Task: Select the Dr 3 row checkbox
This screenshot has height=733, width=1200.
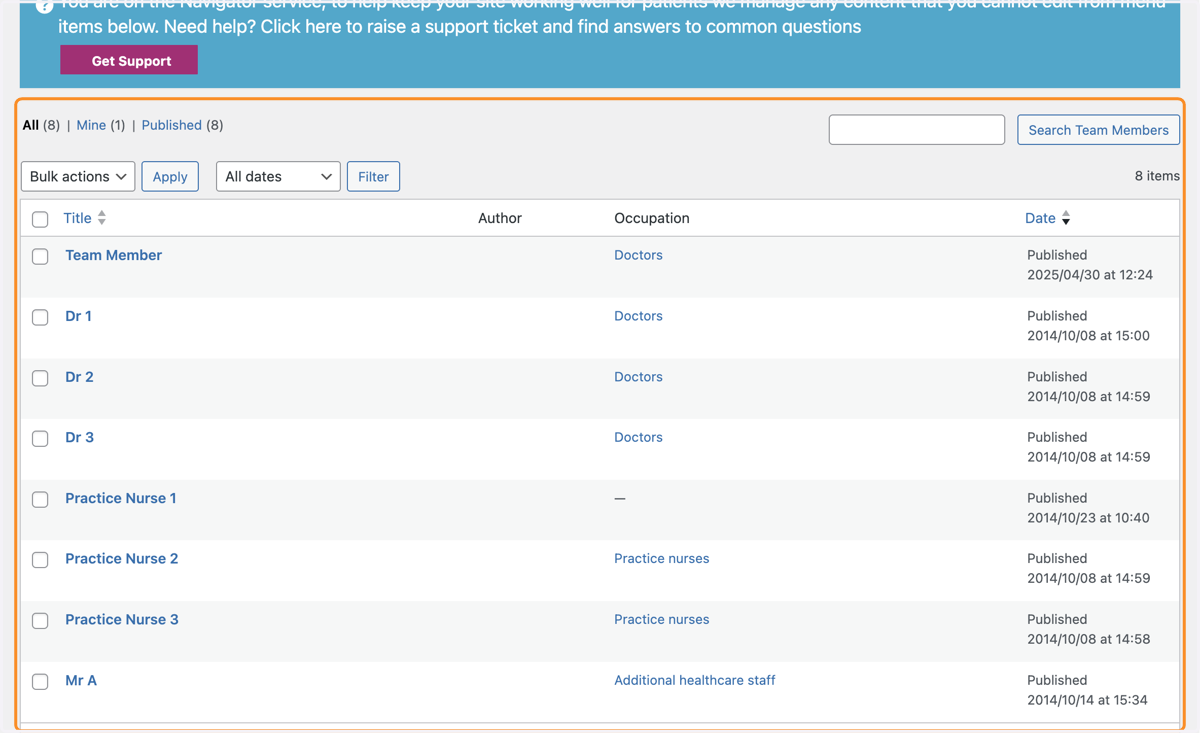Action: coord(40,438)
